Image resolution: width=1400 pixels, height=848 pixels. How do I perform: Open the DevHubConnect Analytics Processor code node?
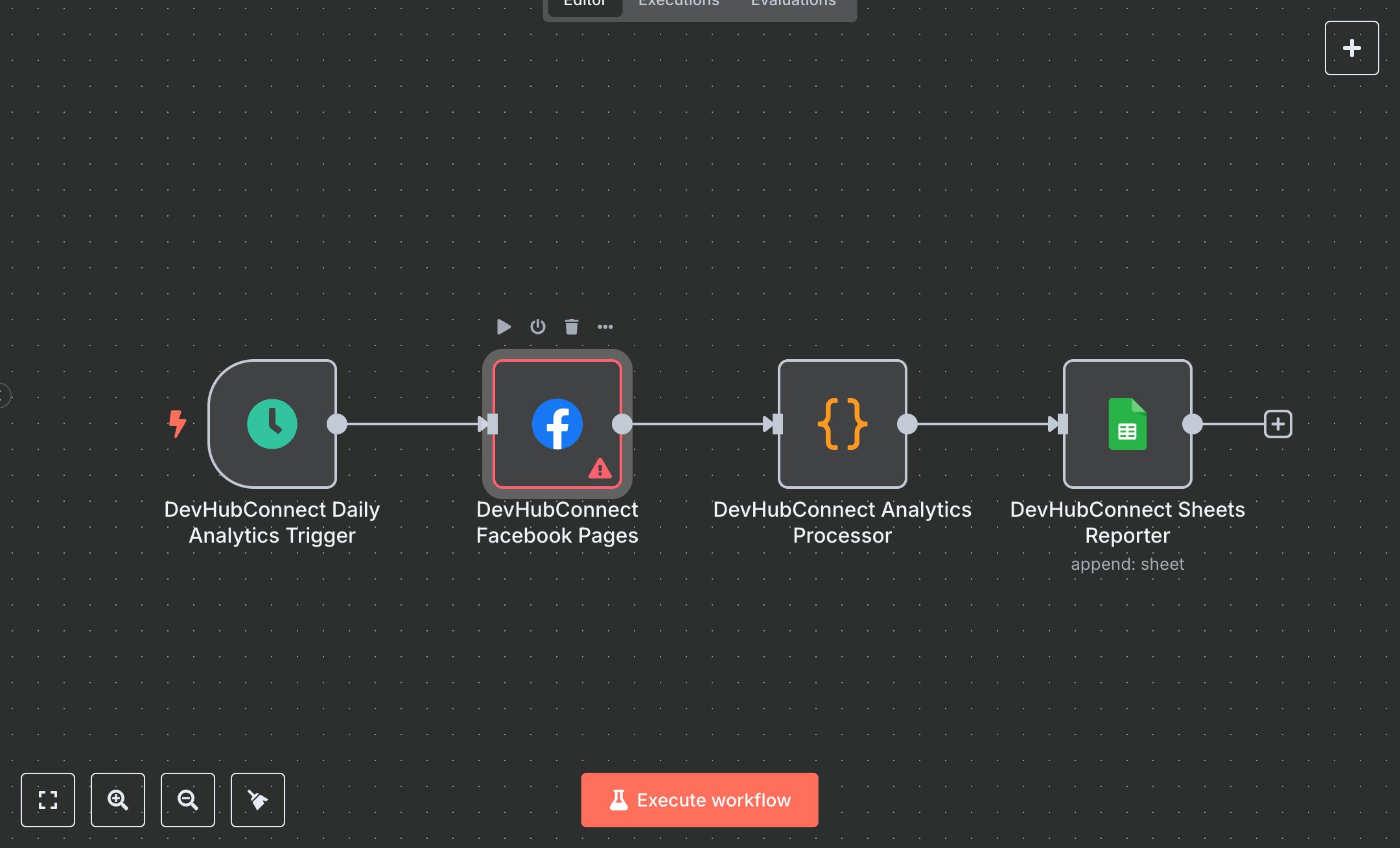coord(841,425)
